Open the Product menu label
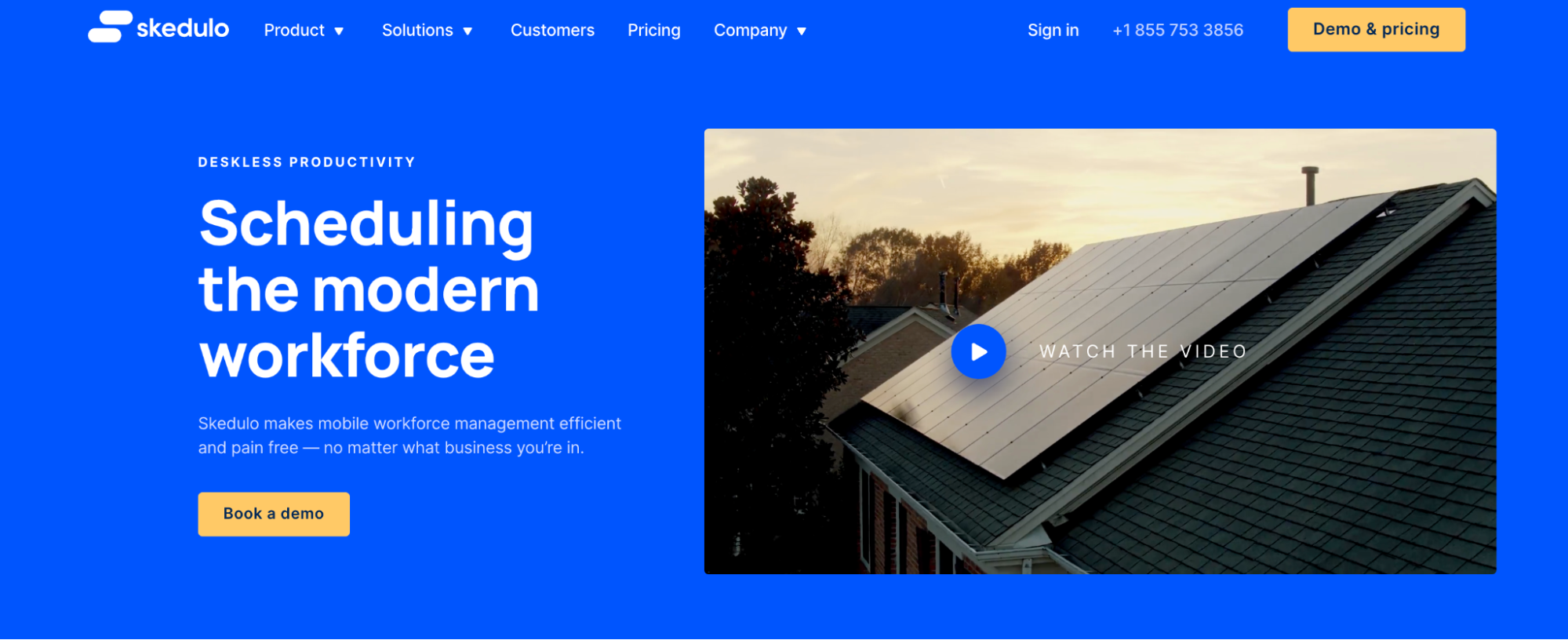The image size is (1568, 640). tap(294, 31)
